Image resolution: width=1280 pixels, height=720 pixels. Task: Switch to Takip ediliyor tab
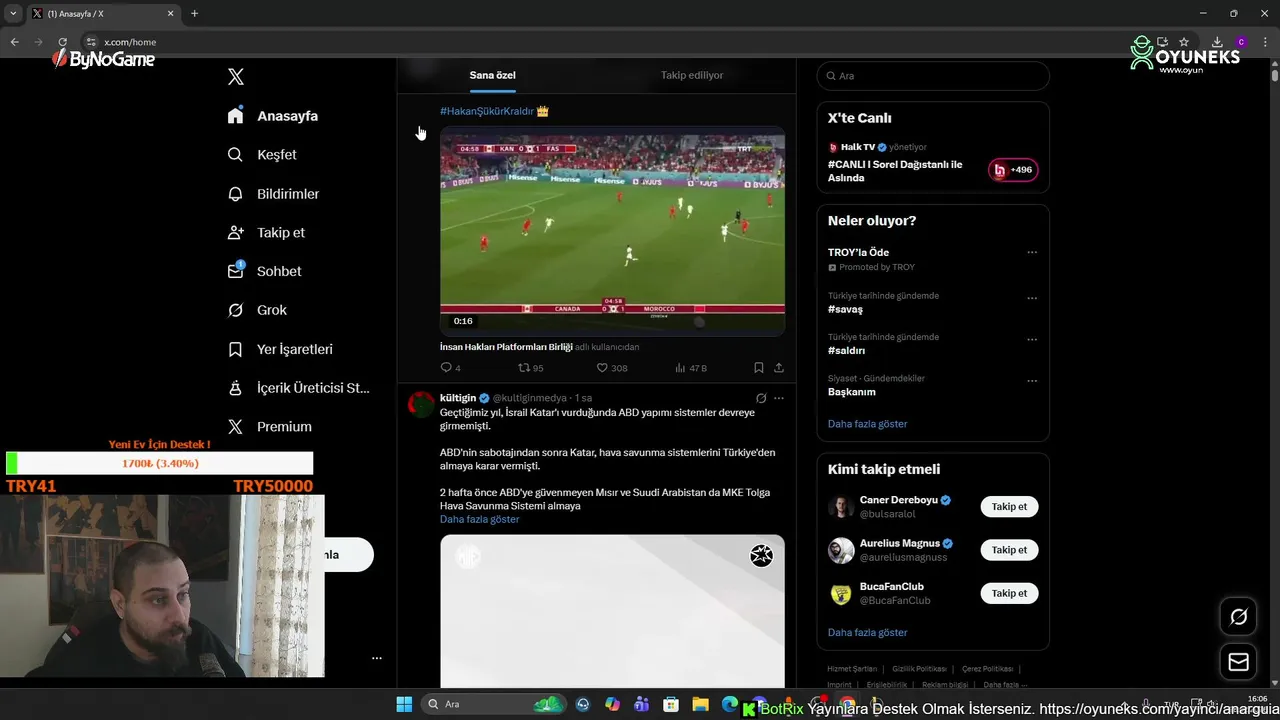[692, 75]
